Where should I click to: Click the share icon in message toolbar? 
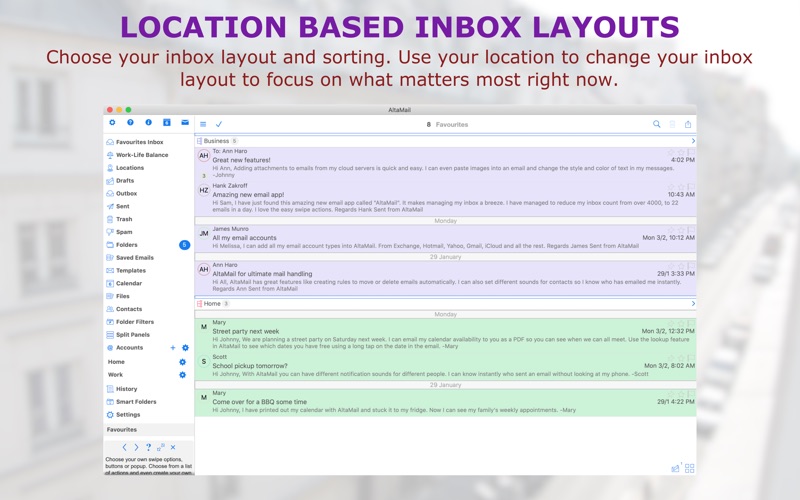pos(688,124)
